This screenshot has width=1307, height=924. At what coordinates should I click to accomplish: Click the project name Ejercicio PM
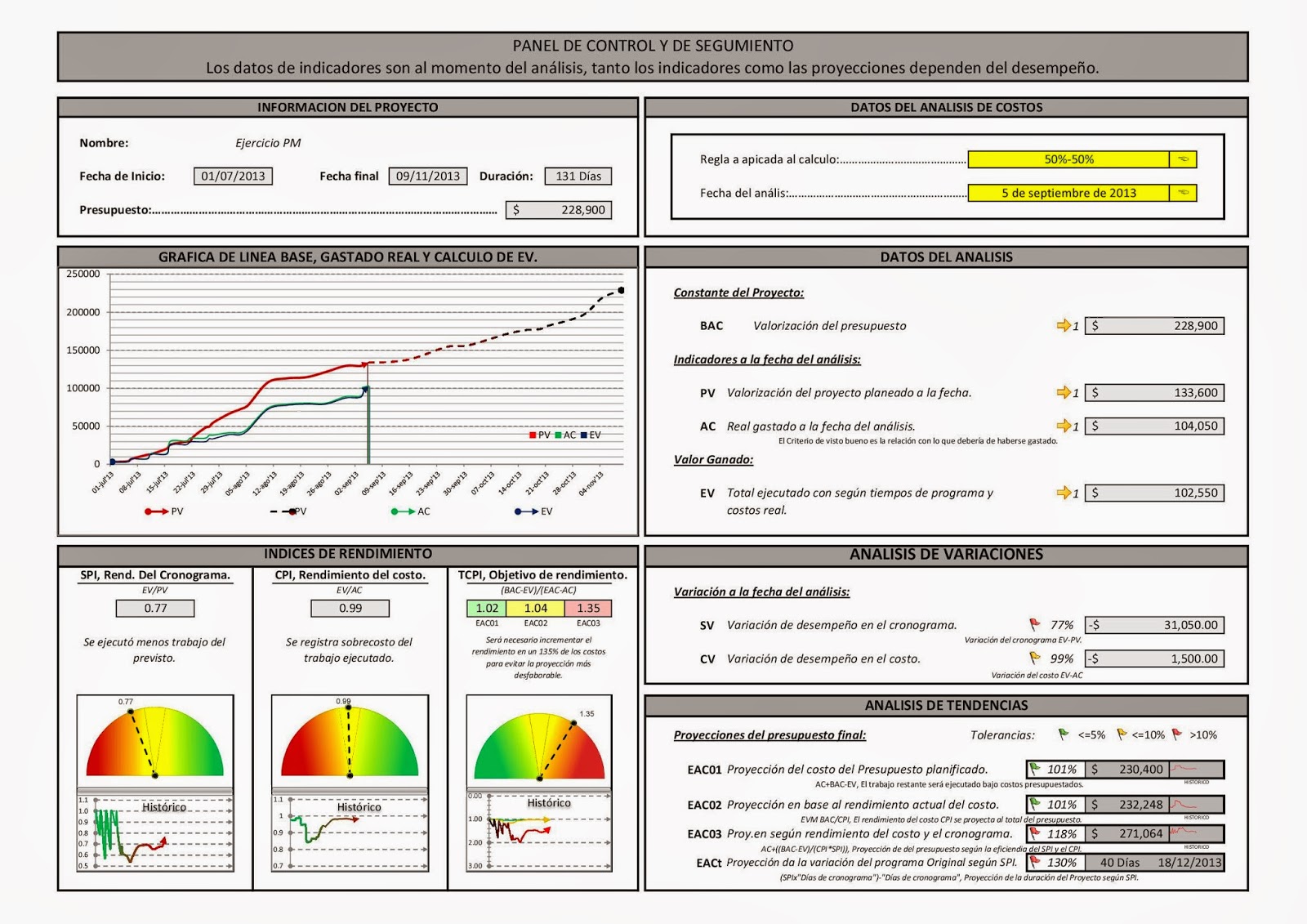tap(268, 143)
